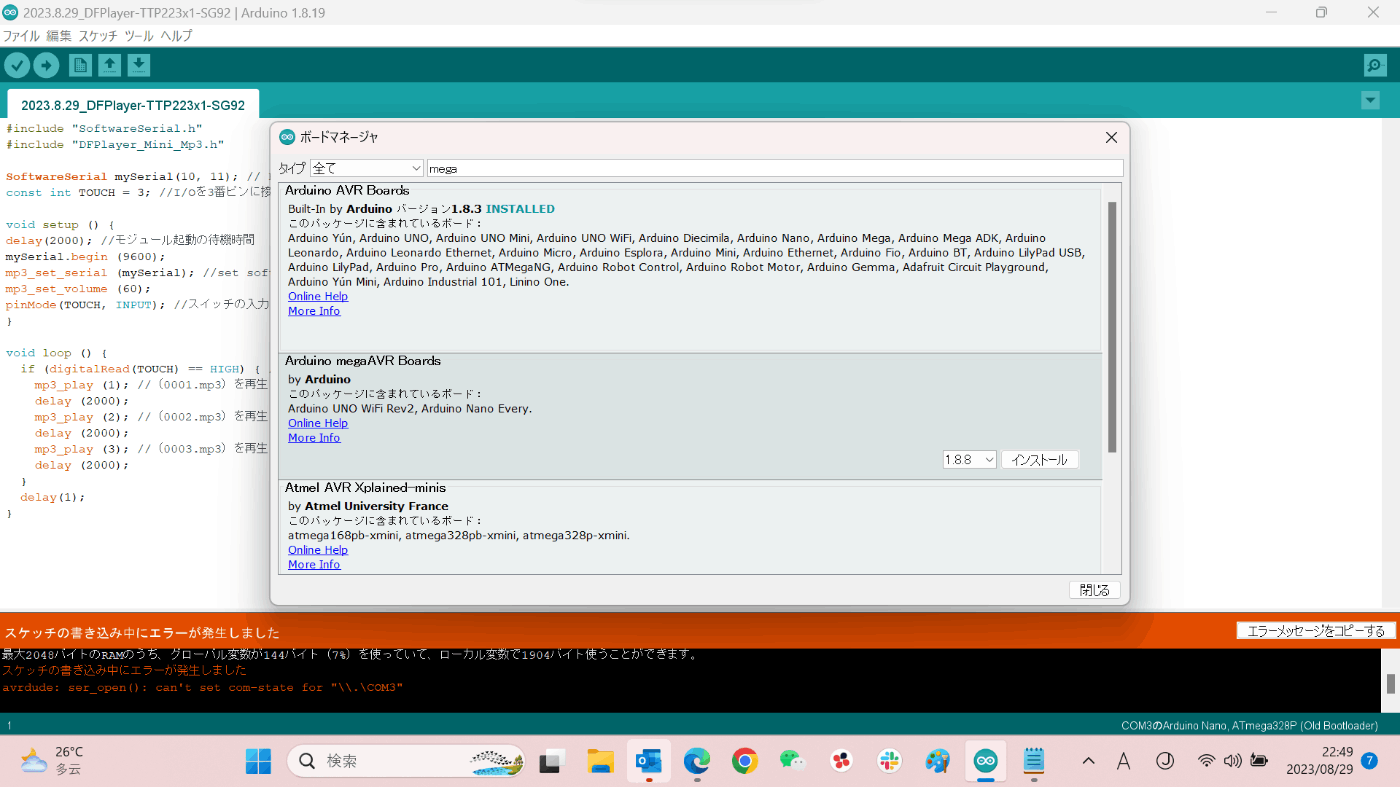This screenshot has width=1400, height=787.
Task: Click the console output scrollbar
Action: click(x=1390, y=684)
